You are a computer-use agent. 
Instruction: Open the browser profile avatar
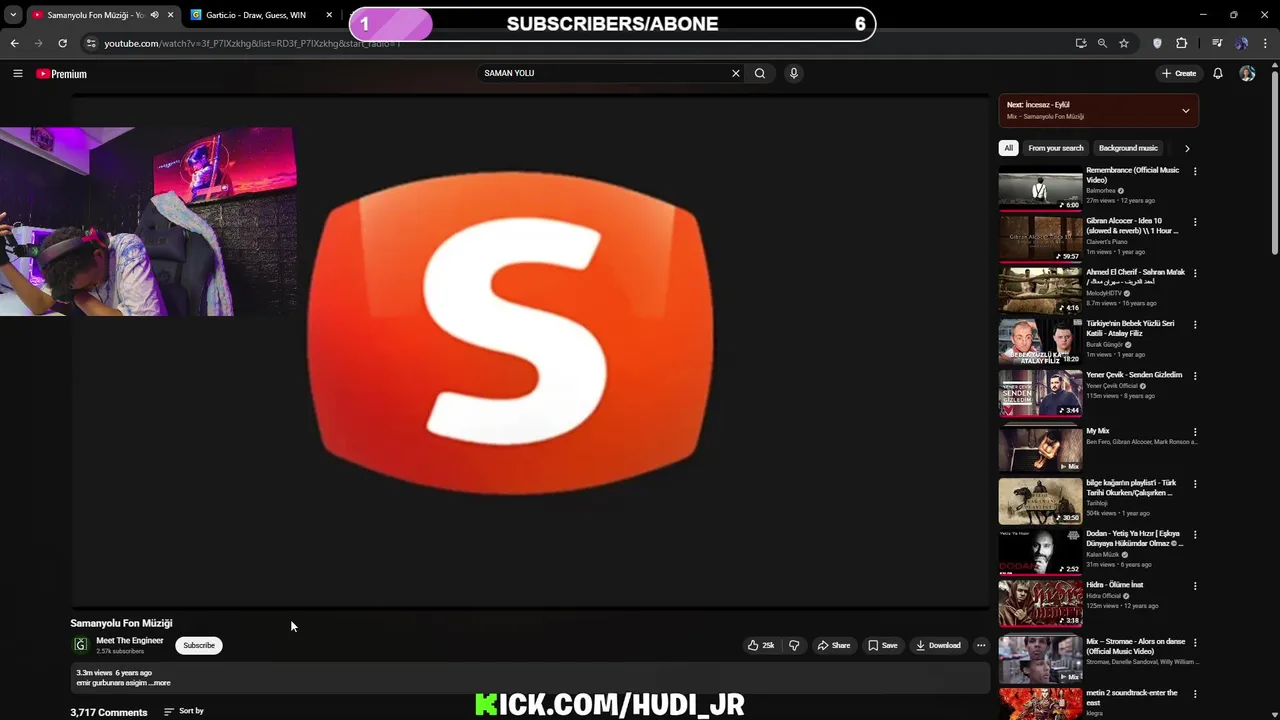point(1241,43)
